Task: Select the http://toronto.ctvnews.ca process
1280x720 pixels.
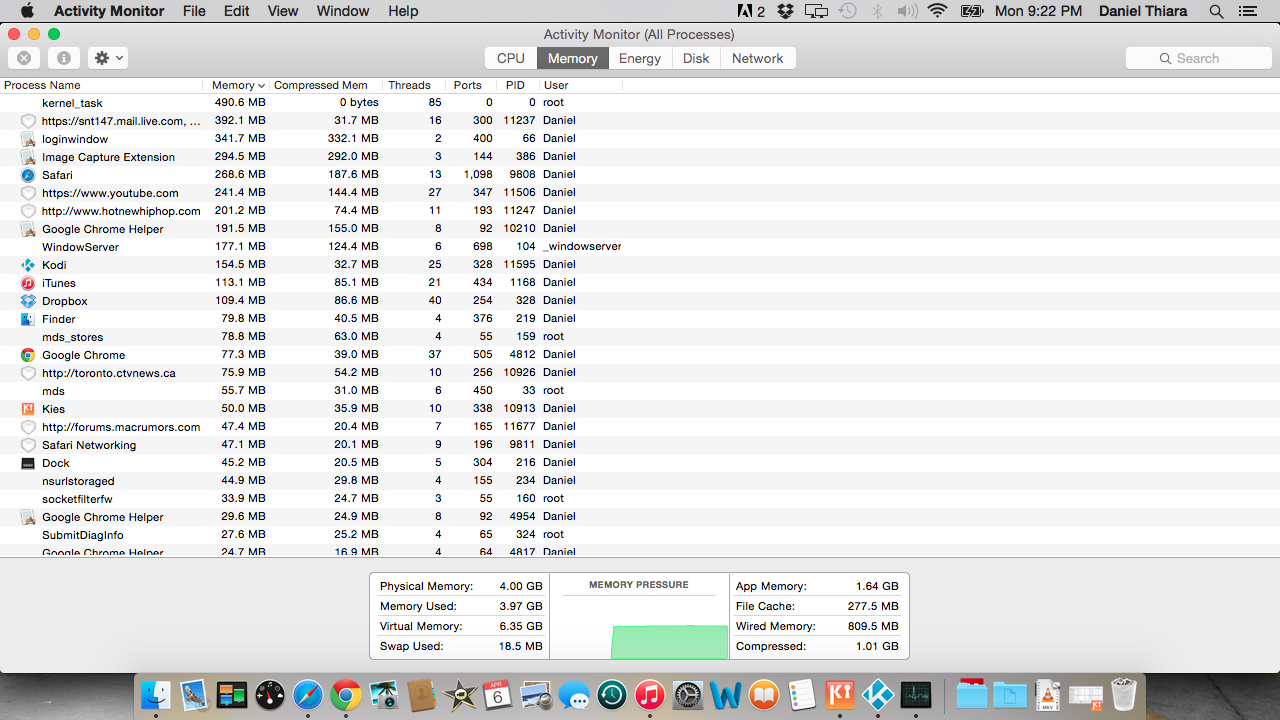Action: 640,373
